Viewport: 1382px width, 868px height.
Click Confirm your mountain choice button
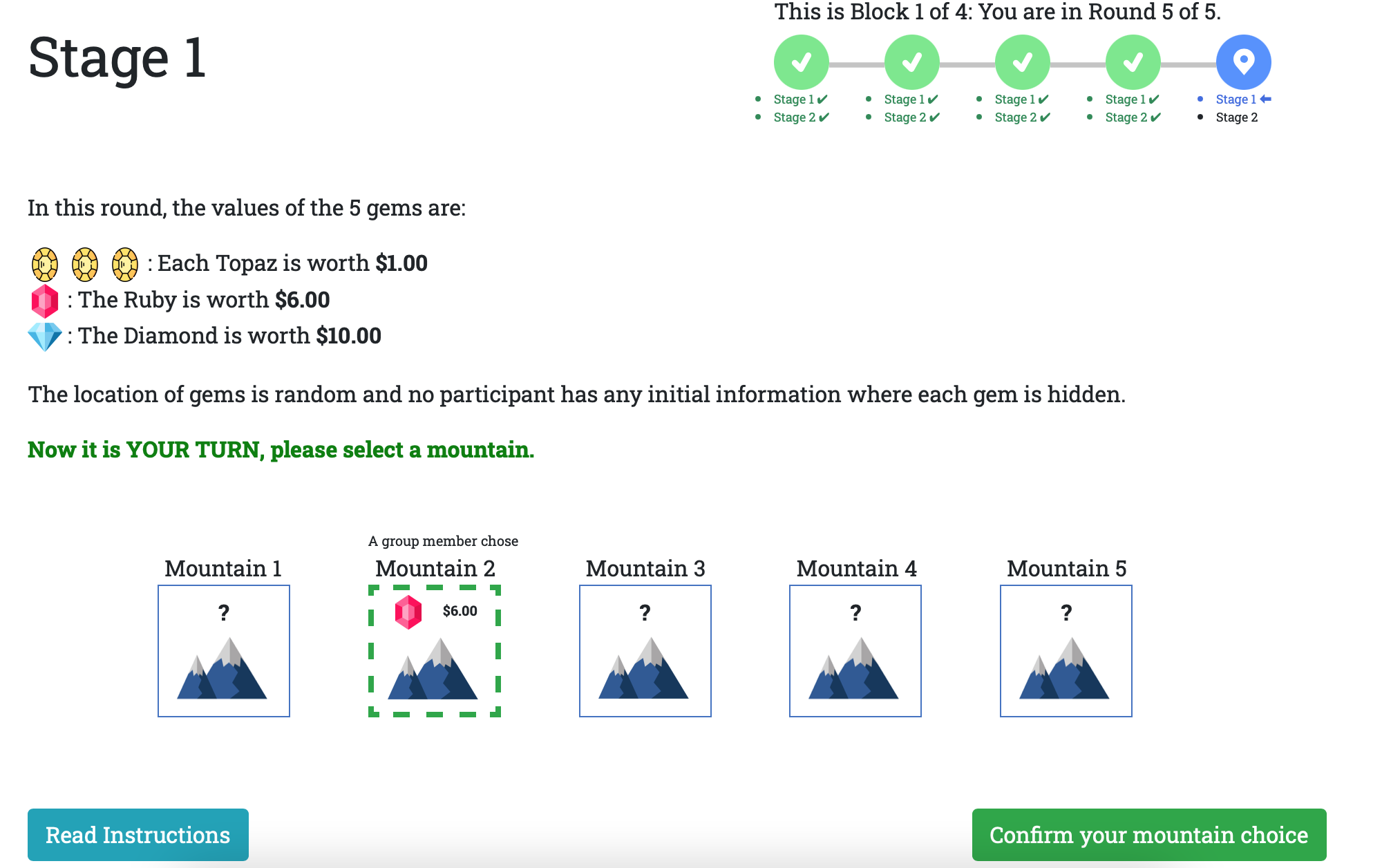tap(1147, 834)
